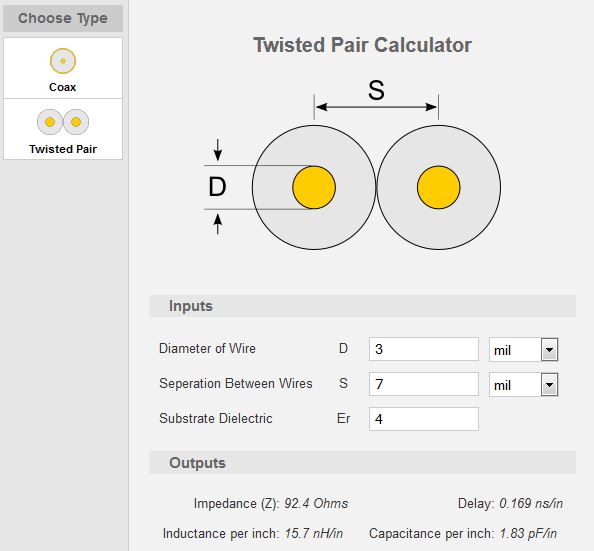Click the Substrate Dielectric Er input field

click(424, 419)
